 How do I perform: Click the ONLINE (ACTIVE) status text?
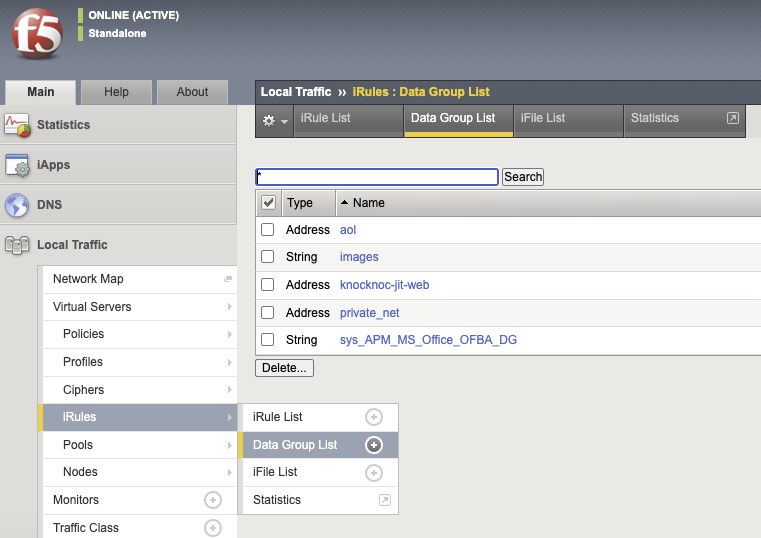coord(133,16)
